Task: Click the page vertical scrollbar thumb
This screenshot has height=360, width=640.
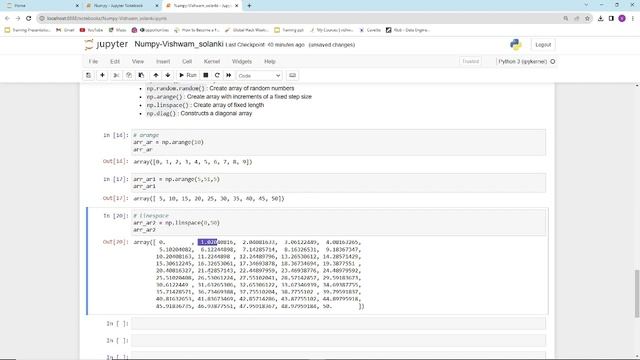Action: (637, 293)
